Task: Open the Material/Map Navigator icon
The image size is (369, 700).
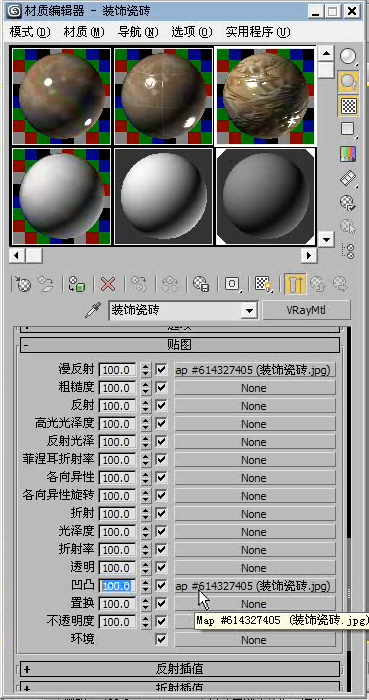Action: [x=348, y=251]
